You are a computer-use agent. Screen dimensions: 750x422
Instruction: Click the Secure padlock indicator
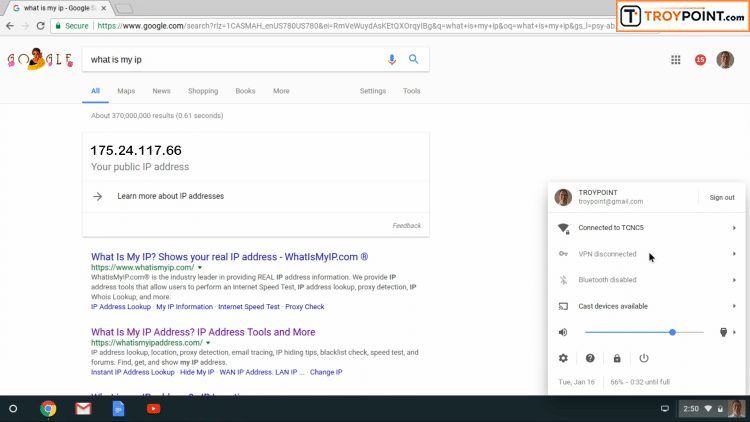[x=72, y=26]
